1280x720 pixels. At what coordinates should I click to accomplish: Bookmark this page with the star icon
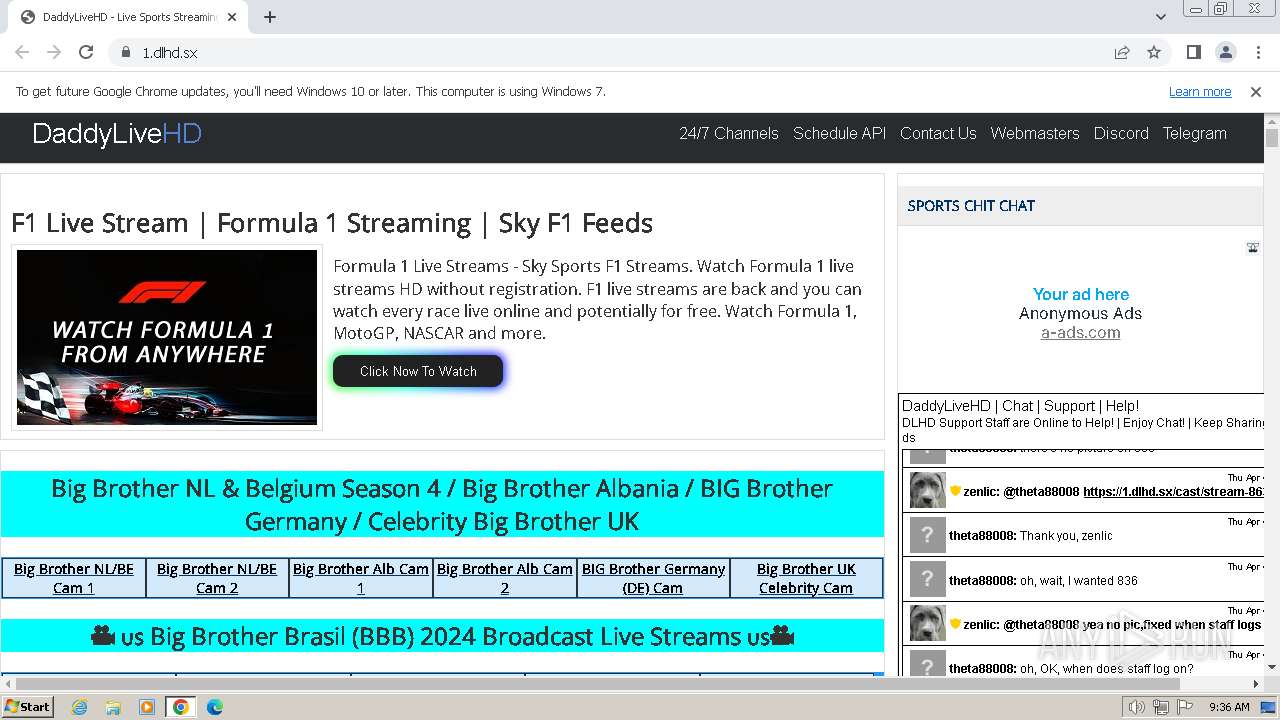[1154, 52]
